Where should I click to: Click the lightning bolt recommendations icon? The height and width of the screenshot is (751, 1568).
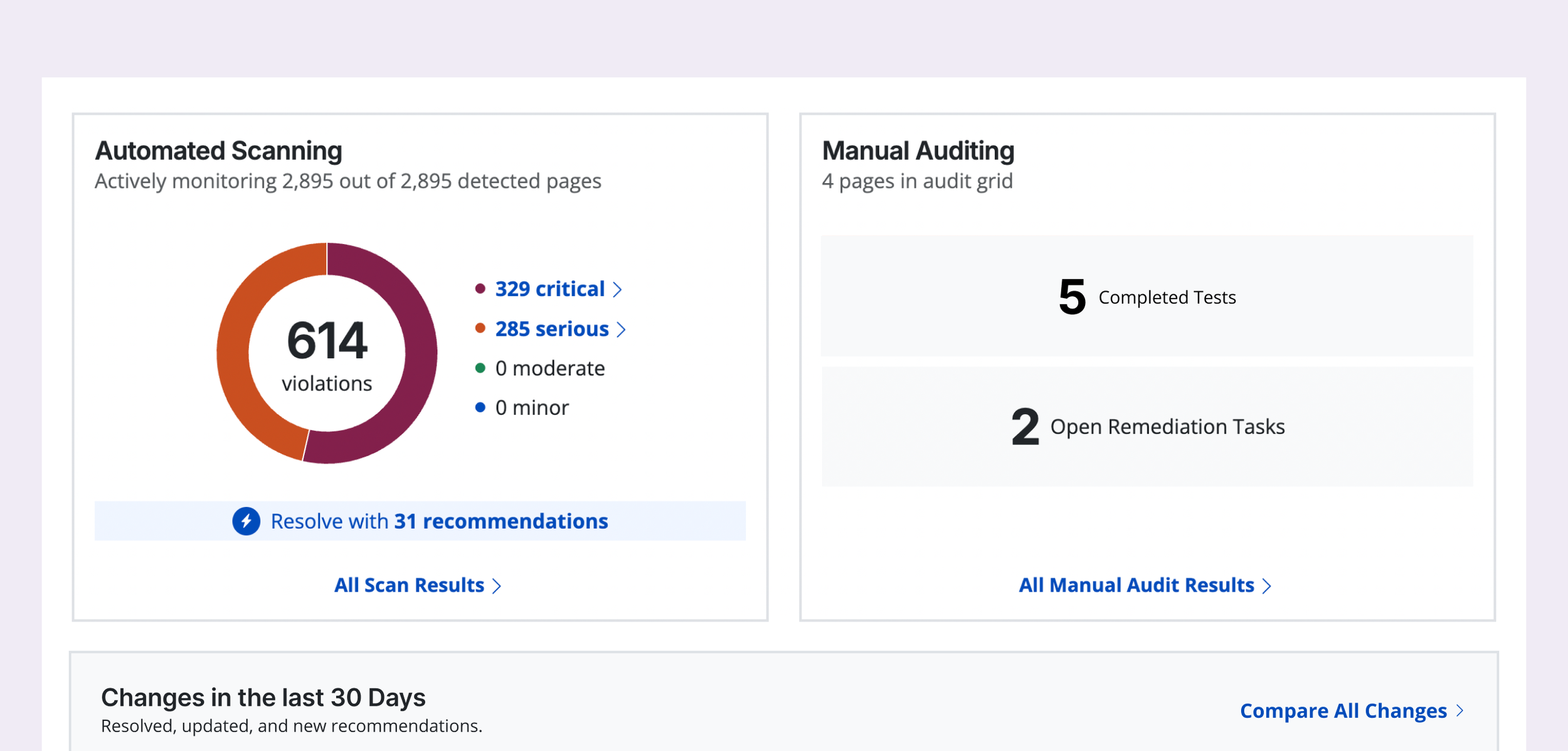[246, 521]
